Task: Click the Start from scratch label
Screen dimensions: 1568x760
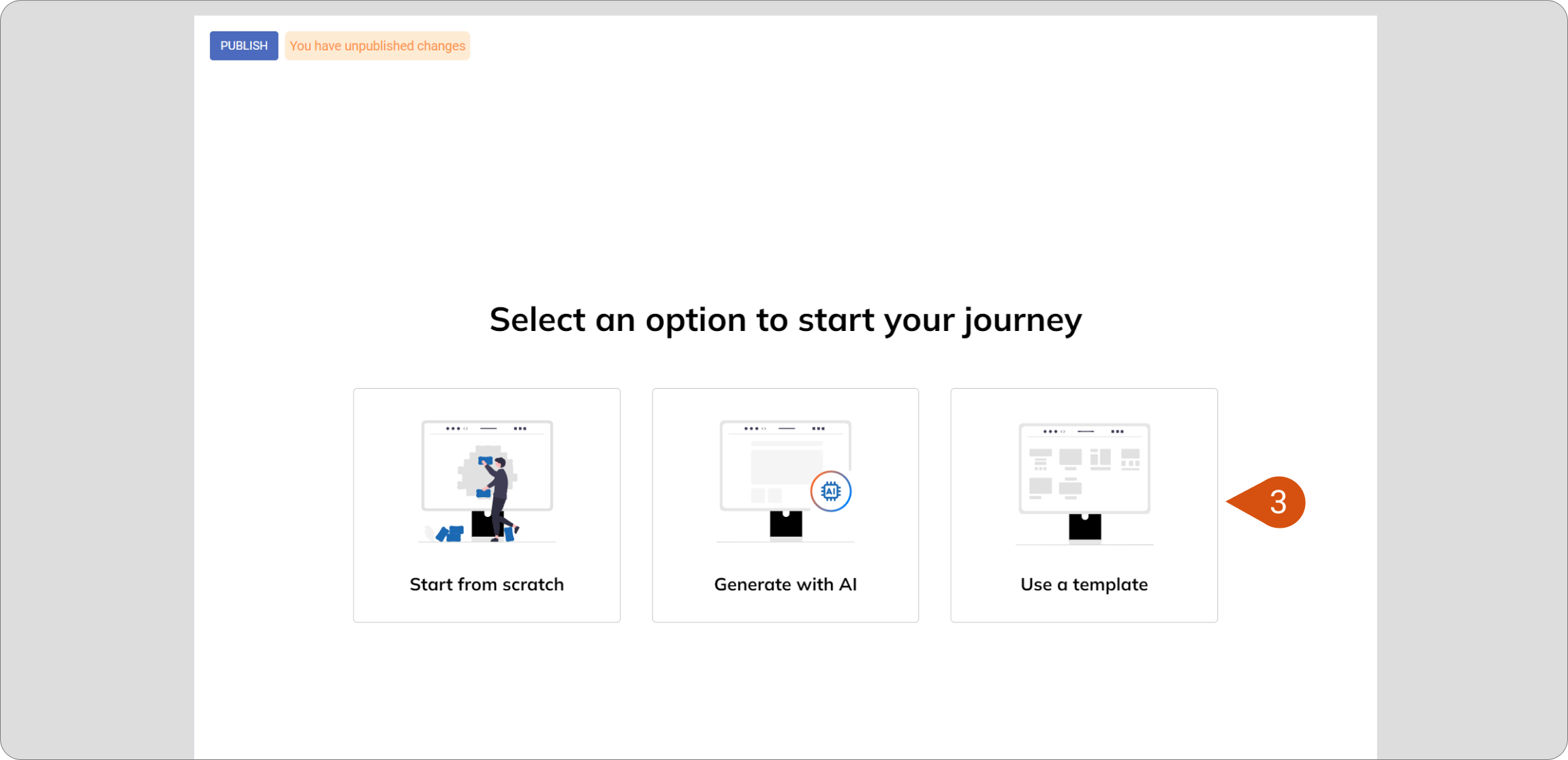Action: click(x=486, y=584)
